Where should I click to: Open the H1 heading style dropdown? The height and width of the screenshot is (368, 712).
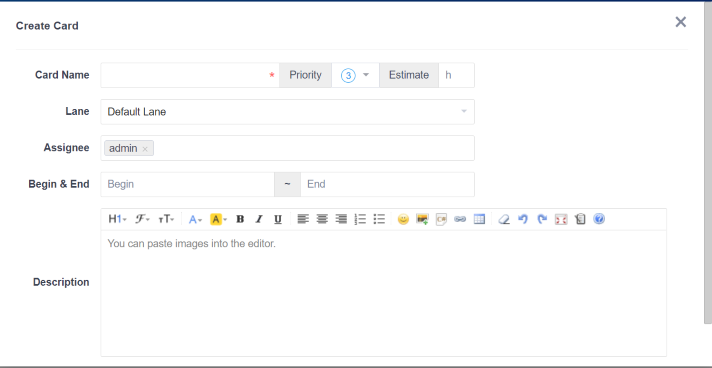point(117,219)
